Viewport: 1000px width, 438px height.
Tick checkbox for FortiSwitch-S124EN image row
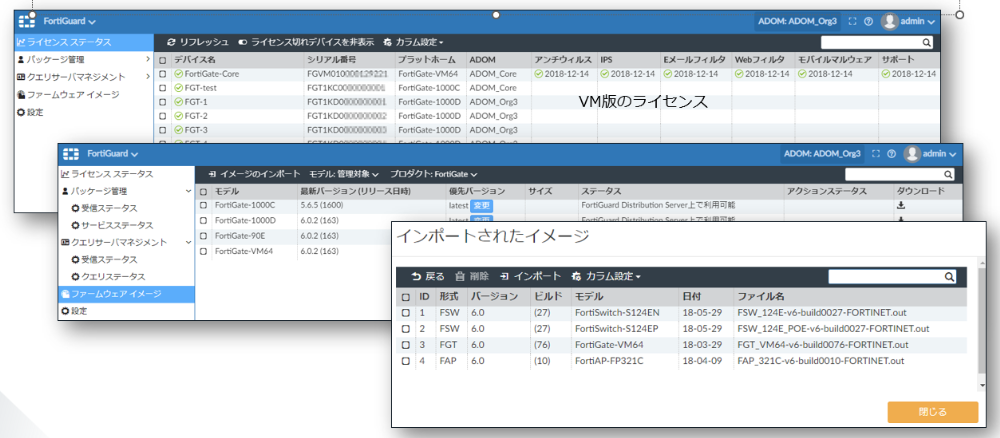pyautogui.click(x=406, y=313)
